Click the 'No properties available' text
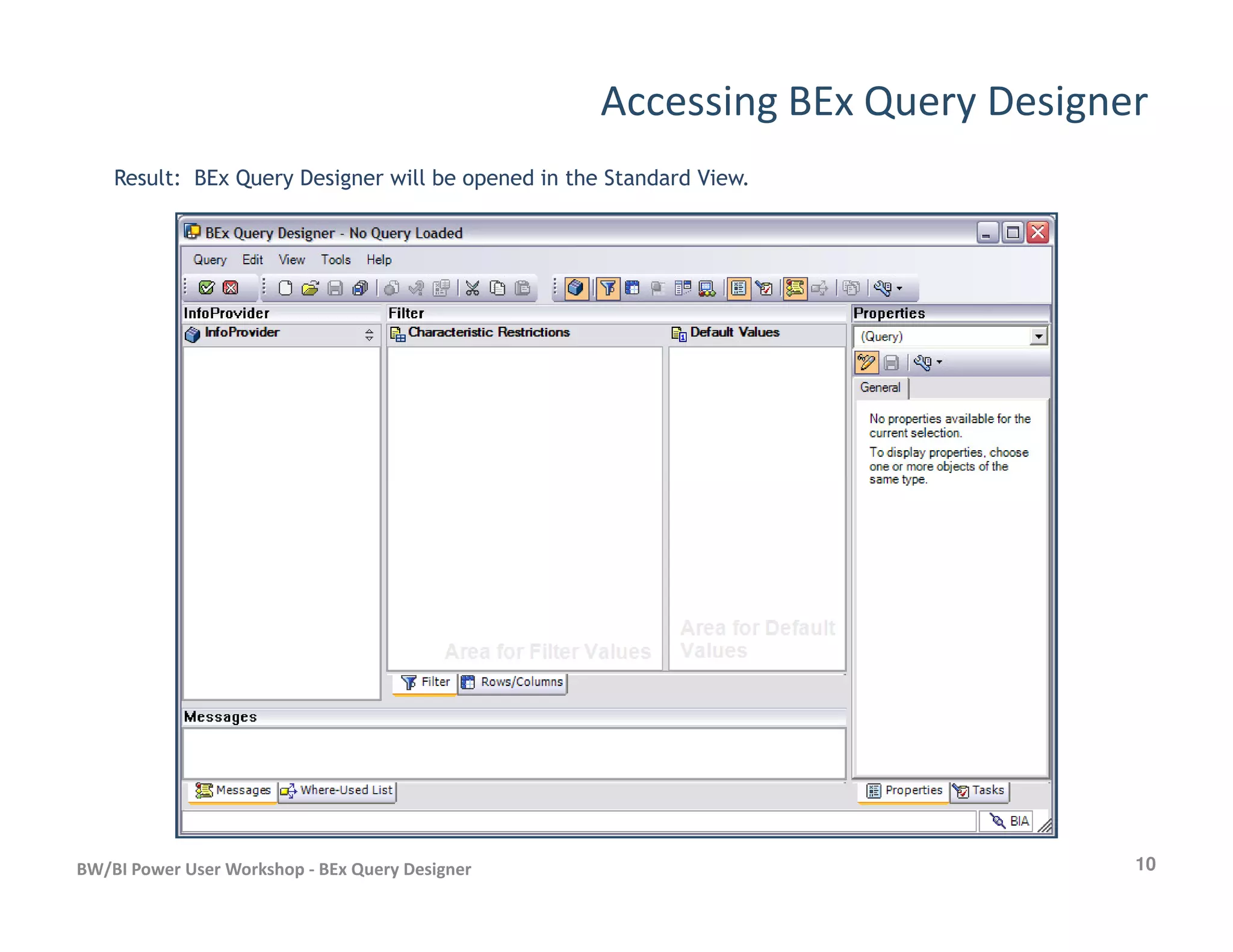This screenshot has width=1233, height=952. (949, 426)
